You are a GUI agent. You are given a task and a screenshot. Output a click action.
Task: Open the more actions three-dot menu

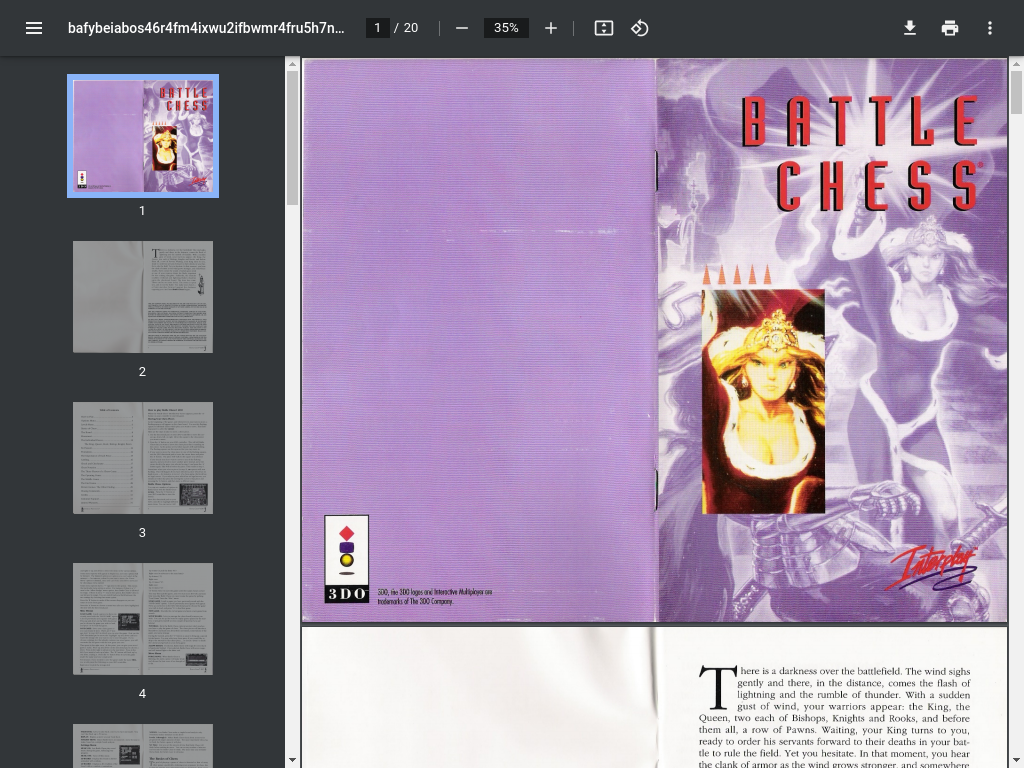coord(989,28)
